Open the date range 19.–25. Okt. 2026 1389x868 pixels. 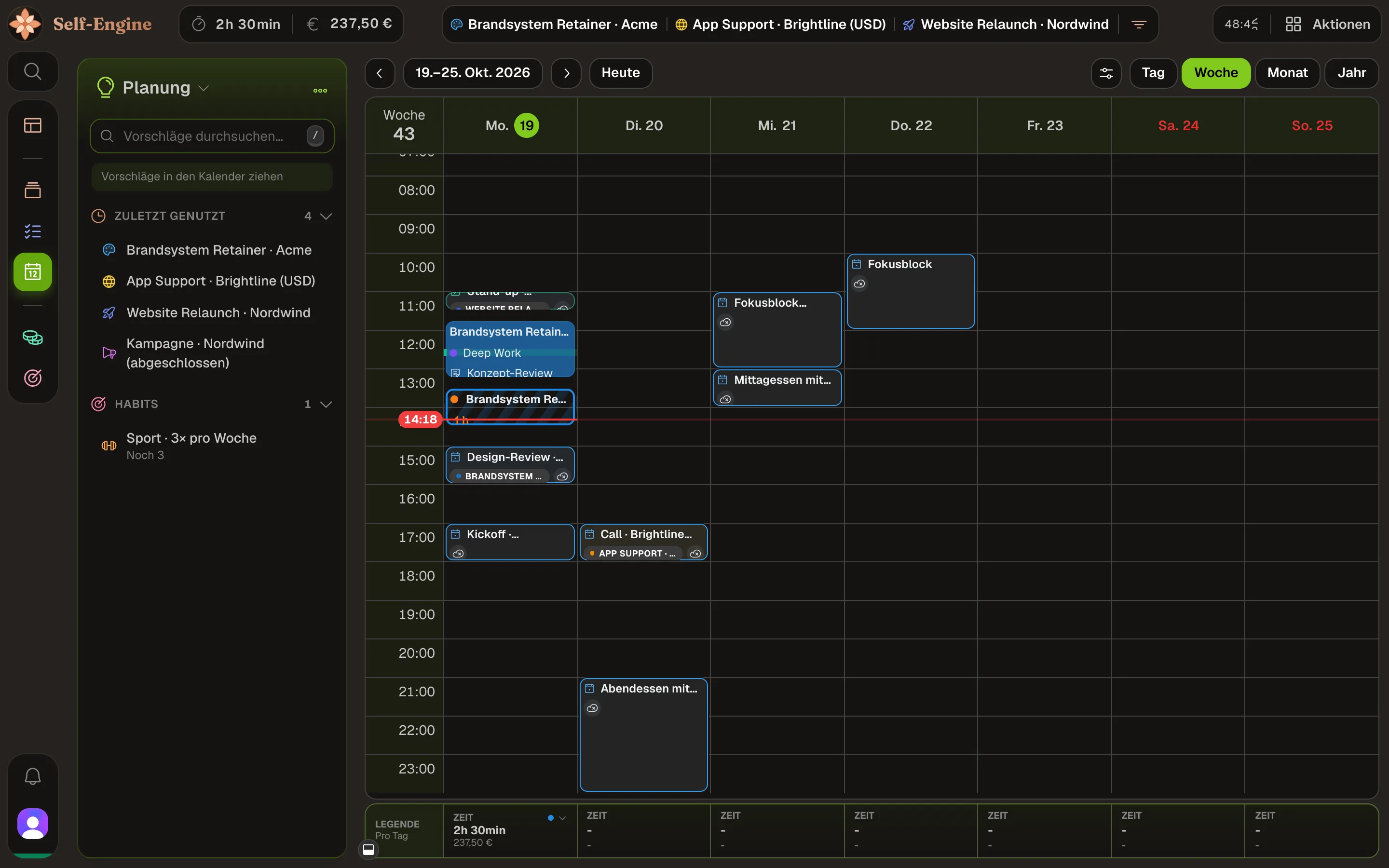coord(472,73)
